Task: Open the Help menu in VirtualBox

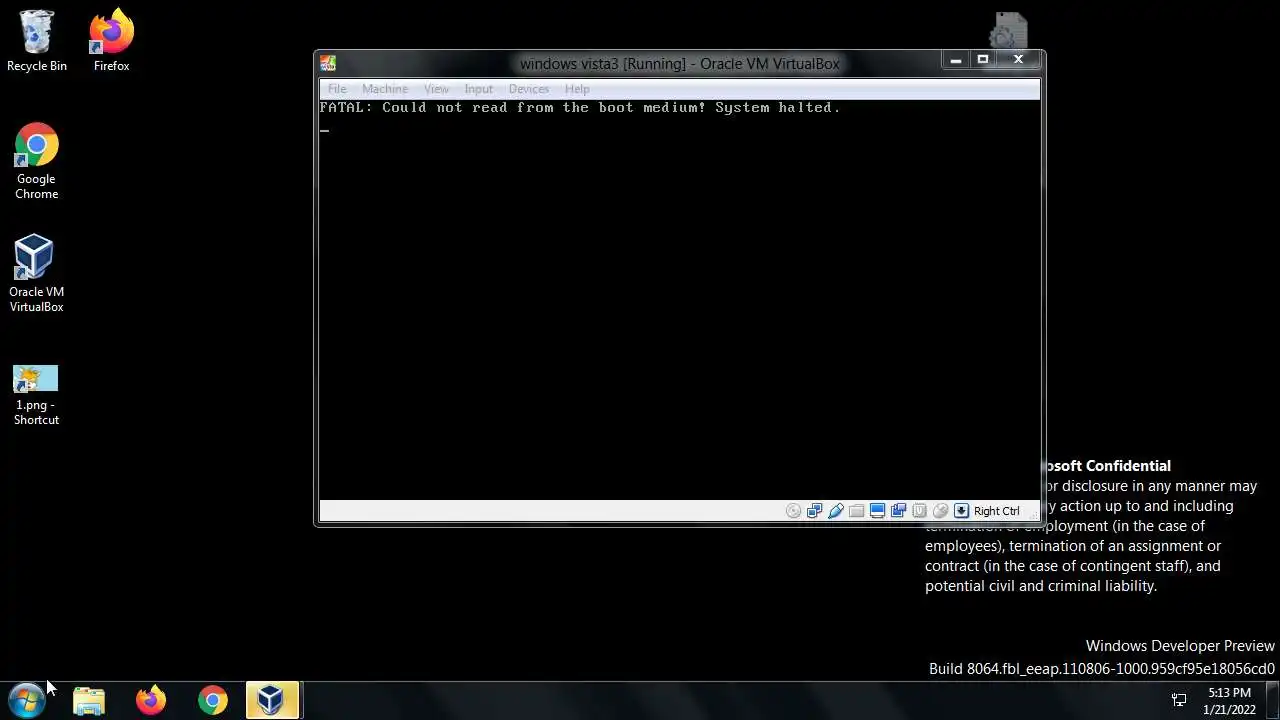Action: click(x=577, y=89)
